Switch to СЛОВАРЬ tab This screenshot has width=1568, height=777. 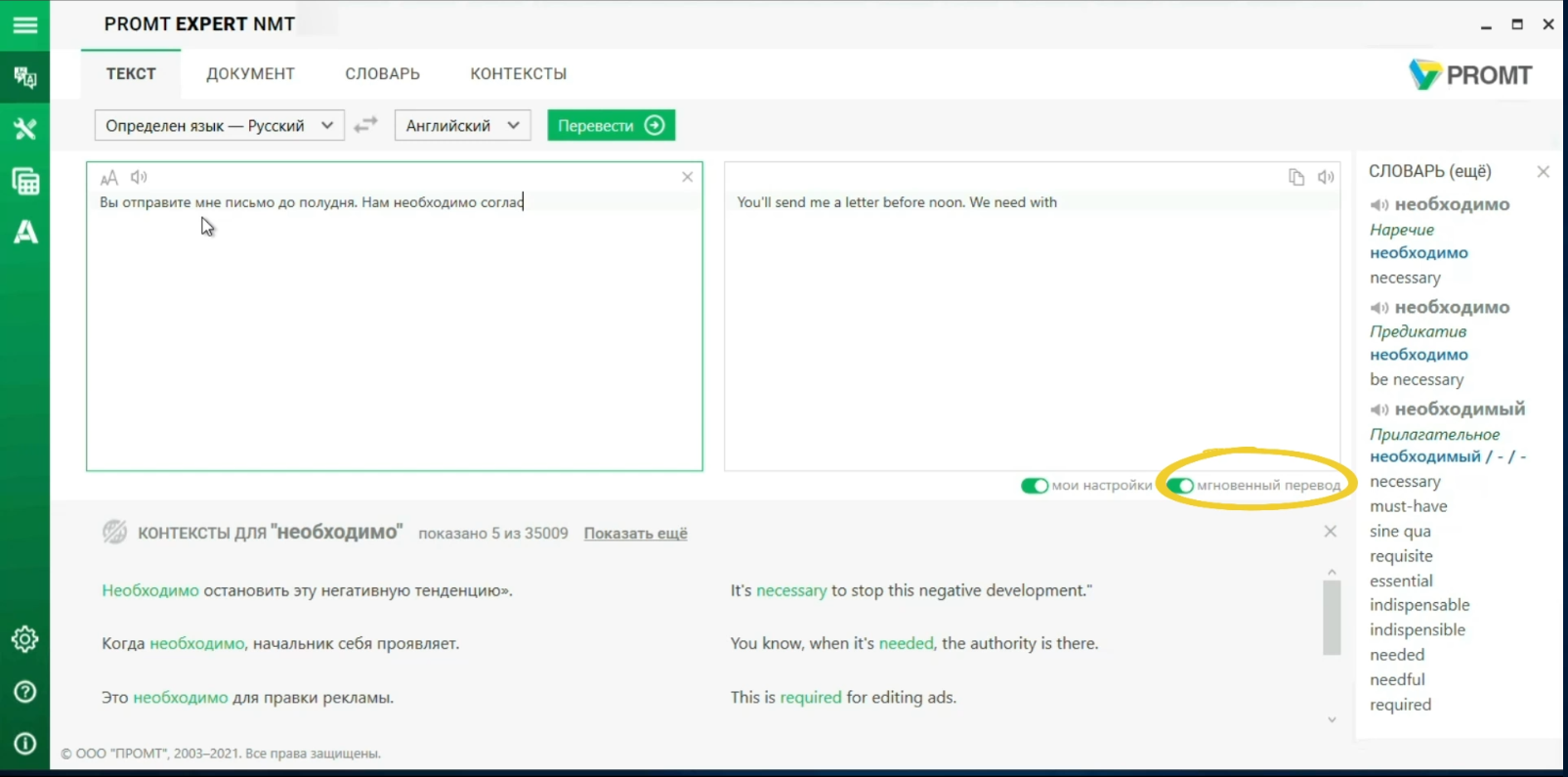[382, 73]
